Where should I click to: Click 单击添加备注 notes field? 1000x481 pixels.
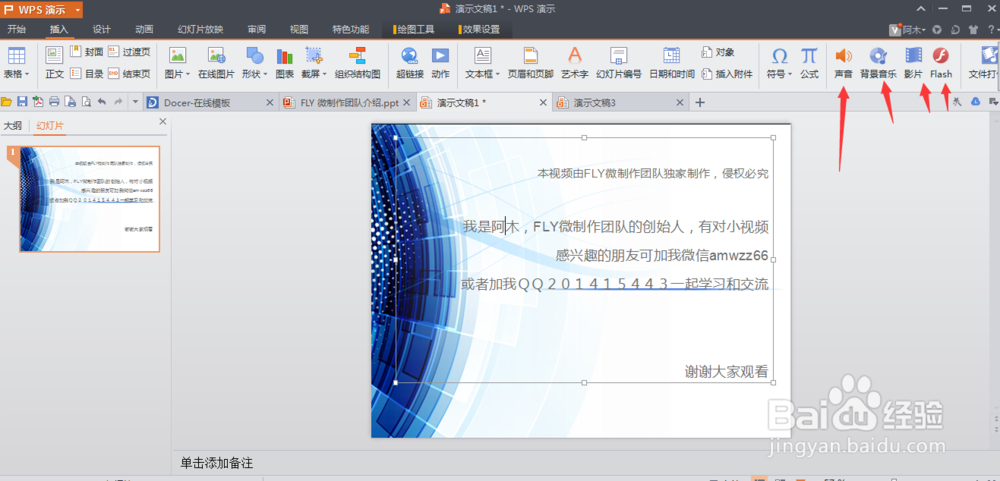(216, 463)
